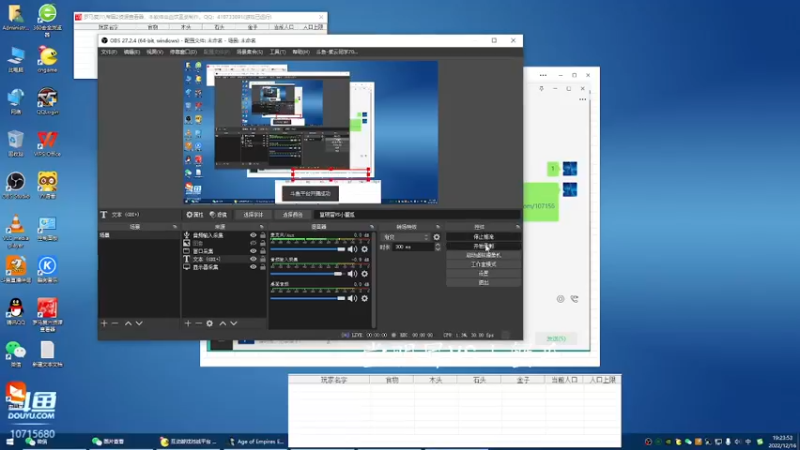800x450 pixels.
Task: Toggle lock on display capture source
Action: tap(263, 267)
